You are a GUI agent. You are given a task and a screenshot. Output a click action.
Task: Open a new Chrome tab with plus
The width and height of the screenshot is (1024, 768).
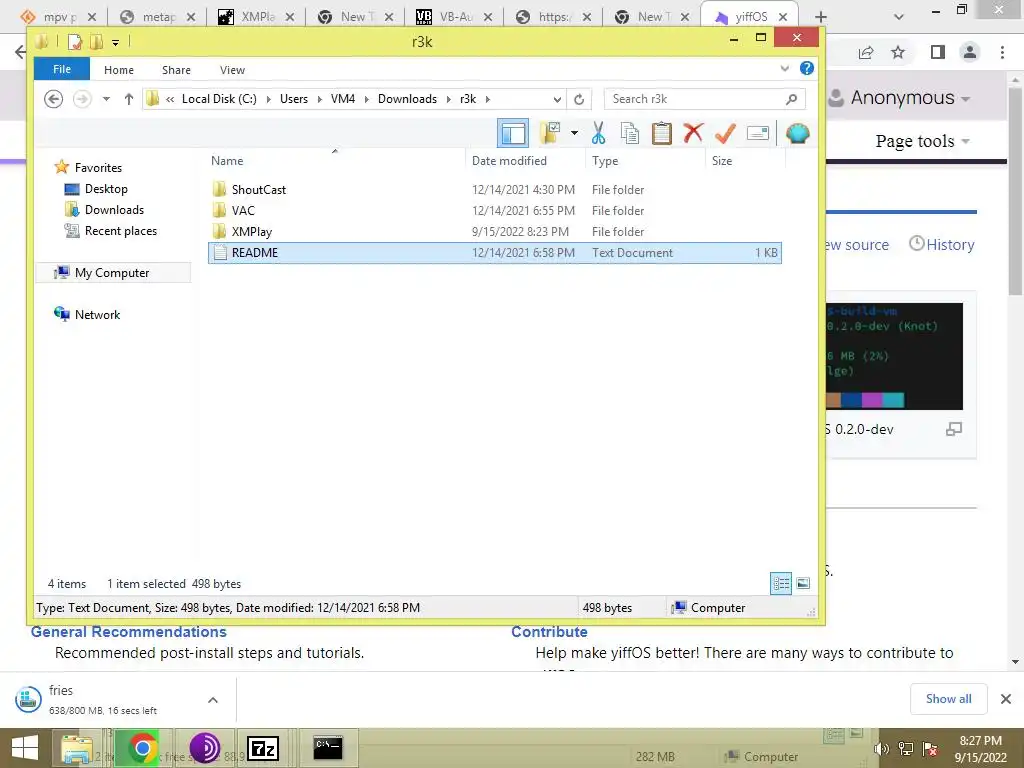point(821,17)
